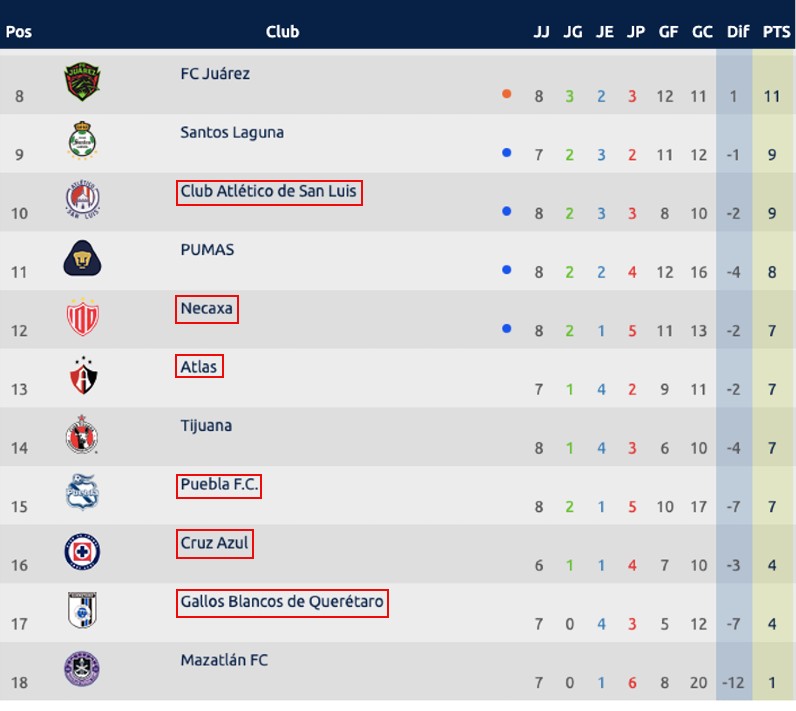Click the PUMAS team logo
Screen dimensions: 796x711
point(82,258)
